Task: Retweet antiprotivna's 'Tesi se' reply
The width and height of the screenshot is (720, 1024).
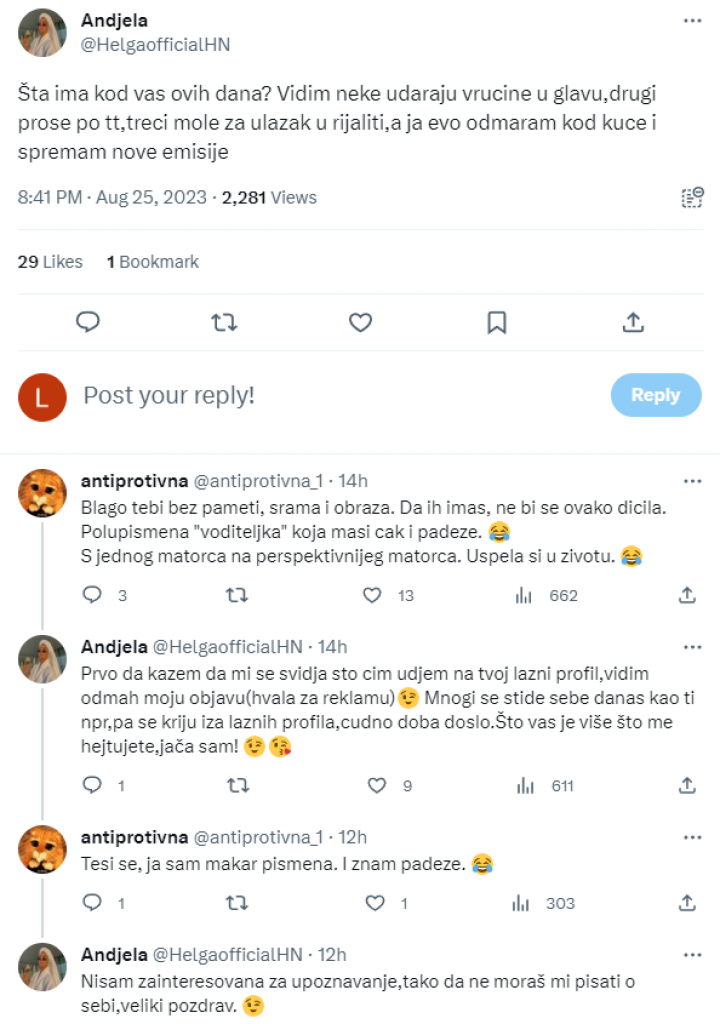Action: [236, 903]
